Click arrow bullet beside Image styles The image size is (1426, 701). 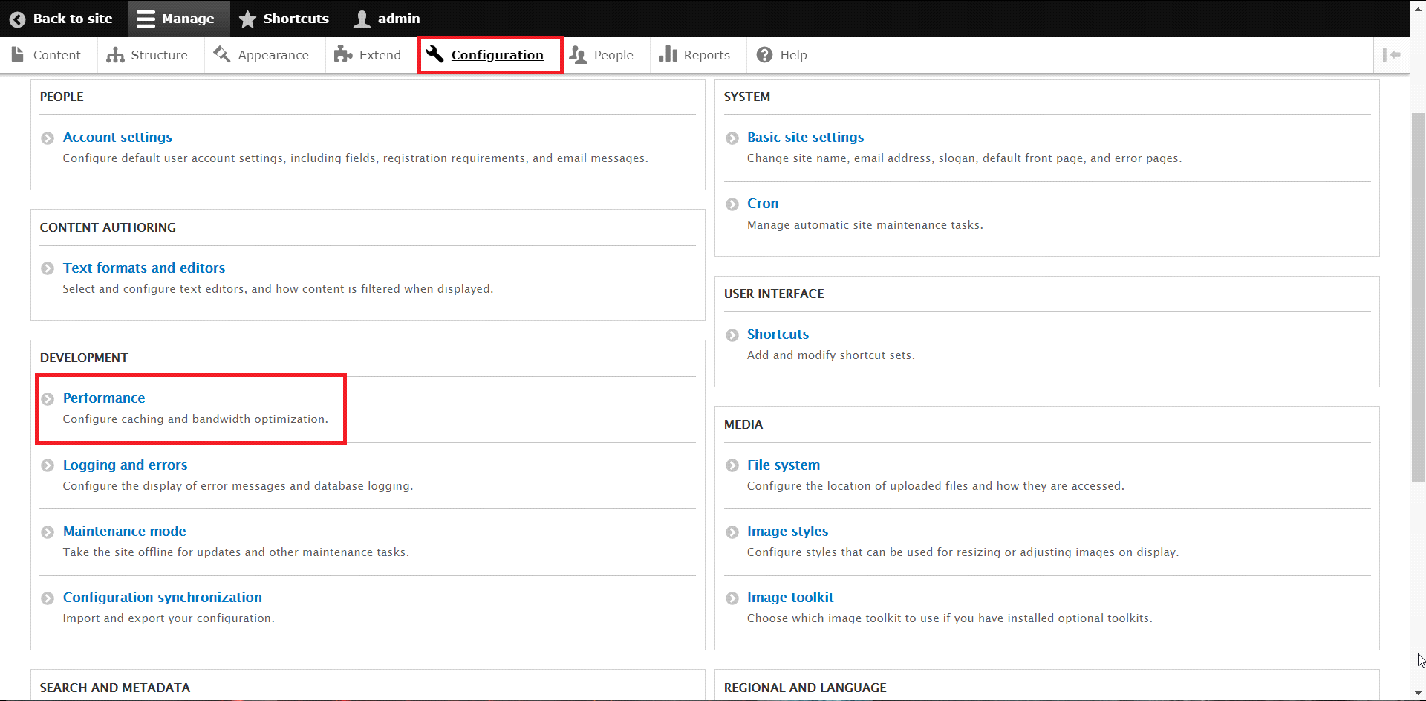click(x=733, y=532)
